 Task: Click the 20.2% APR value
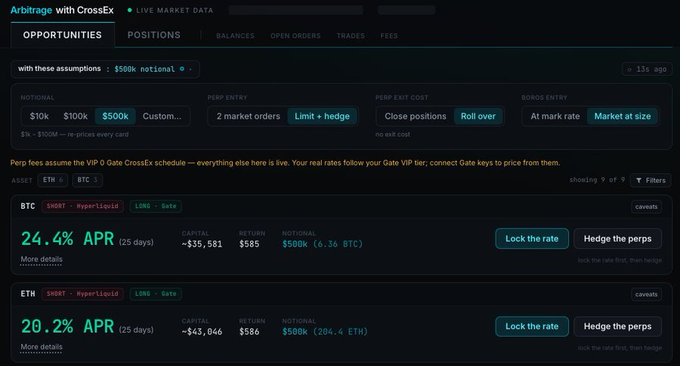coord(67,327)
